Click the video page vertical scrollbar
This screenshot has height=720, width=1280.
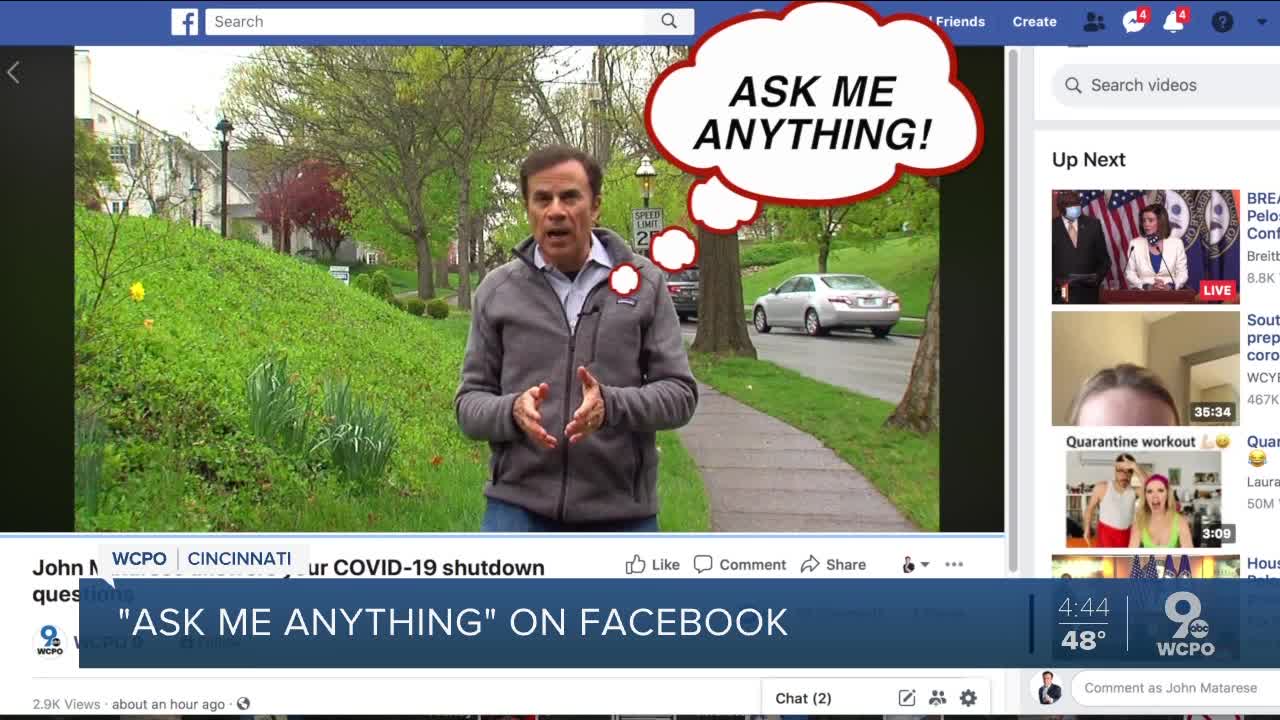(1012, 310)
